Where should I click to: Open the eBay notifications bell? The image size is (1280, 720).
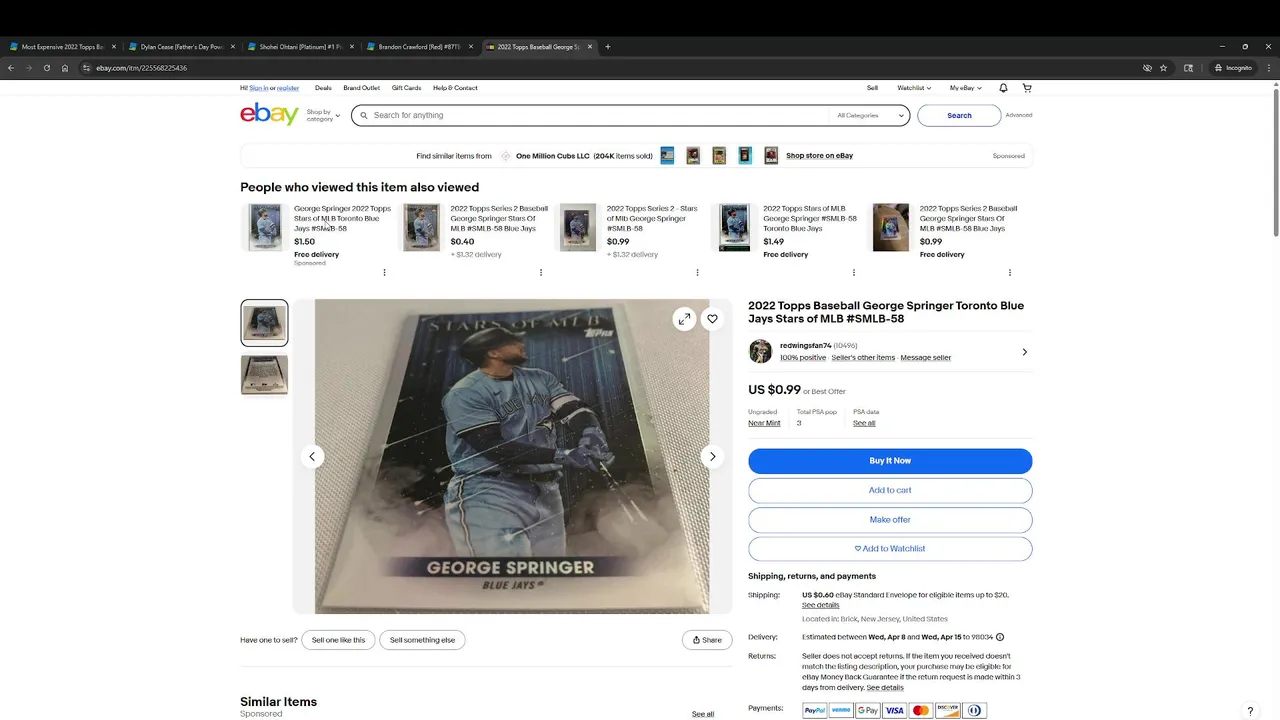(x=1003, y=88)
